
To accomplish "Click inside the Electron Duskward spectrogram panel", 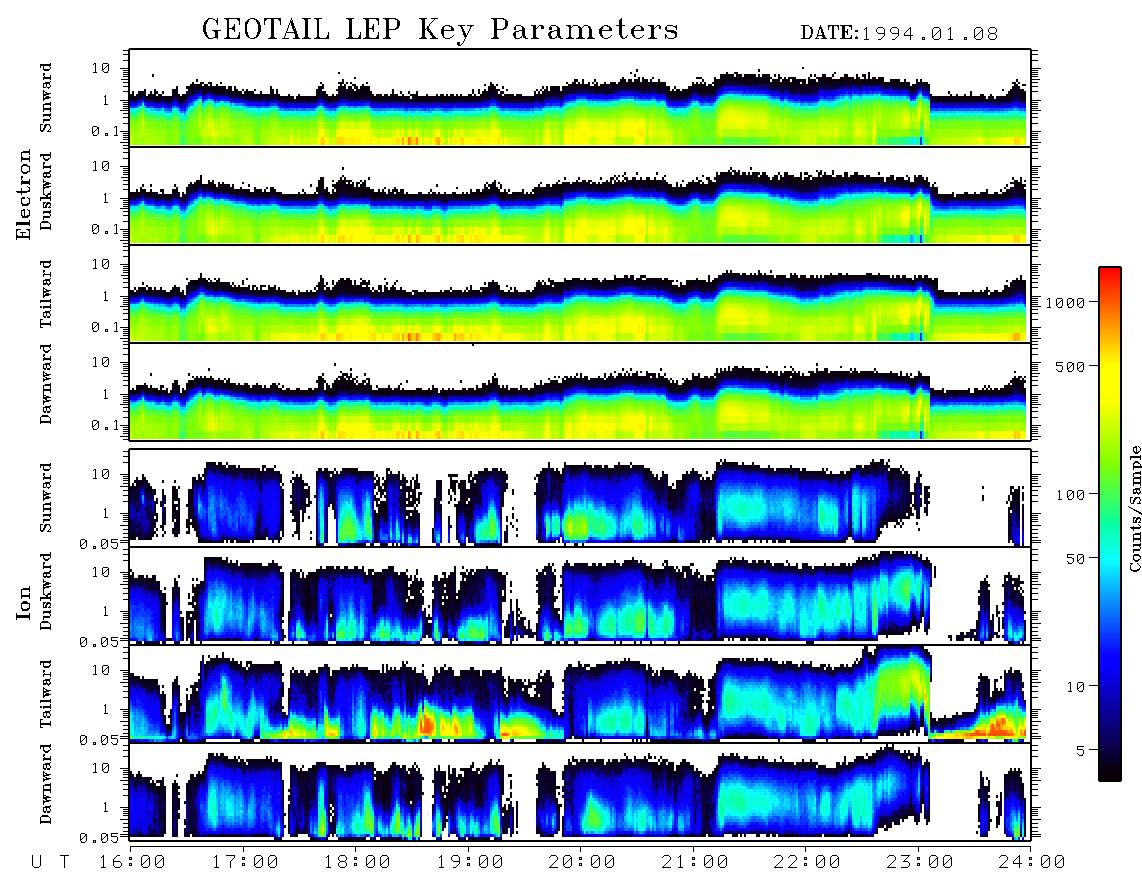I will pos(580,196).
